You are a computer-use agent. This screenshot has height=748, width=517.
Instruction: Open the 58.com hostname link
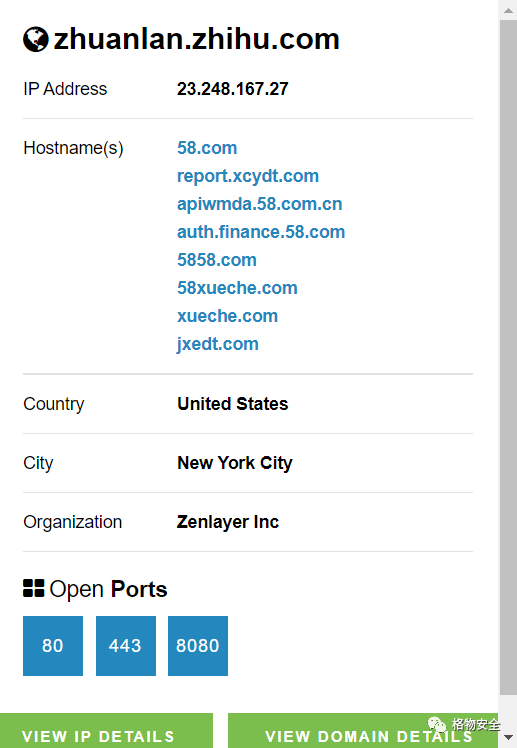click(x=207, y=148)
